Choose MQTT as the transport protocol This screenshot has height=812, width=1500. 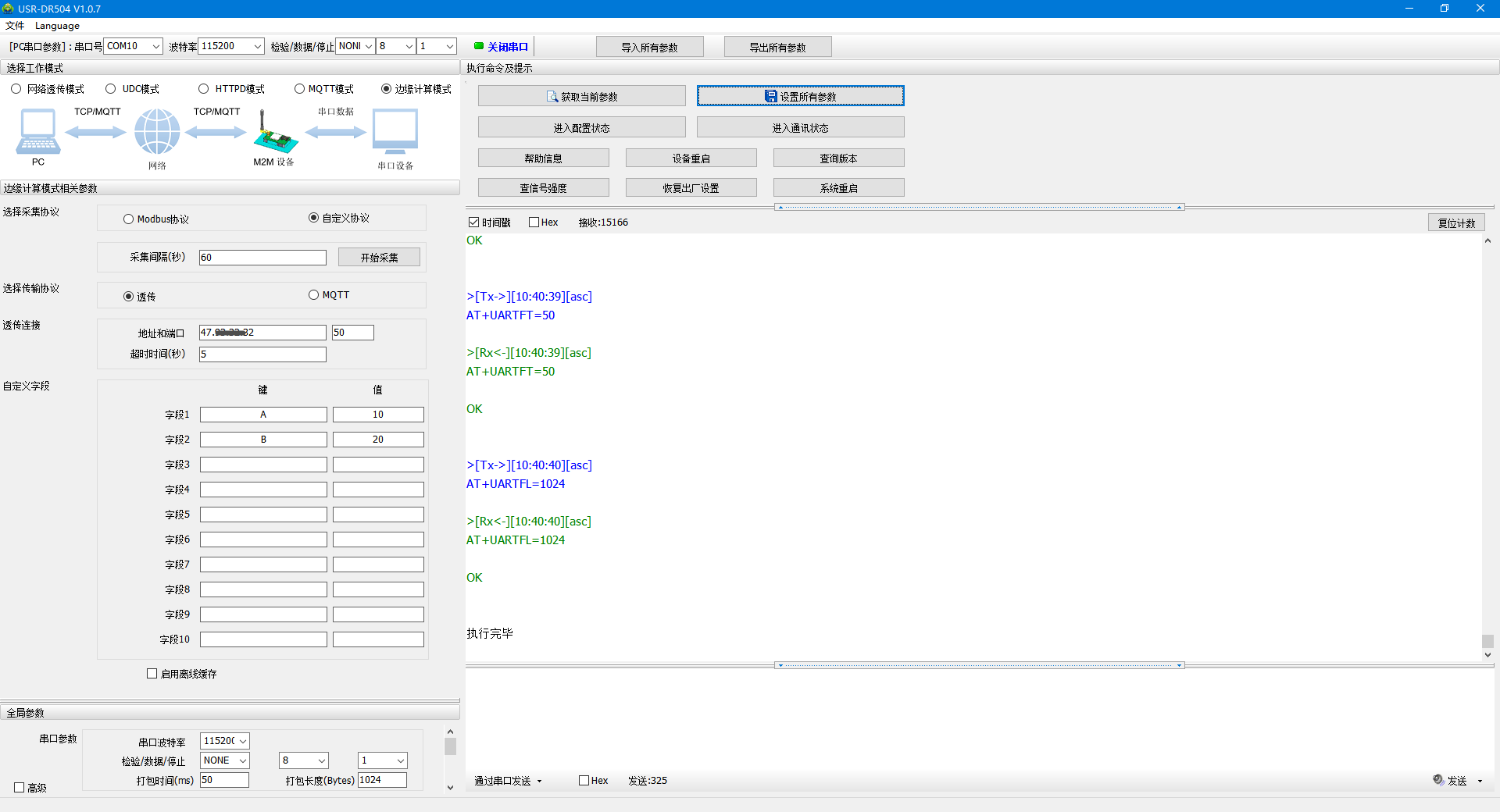tap(314, 295)
